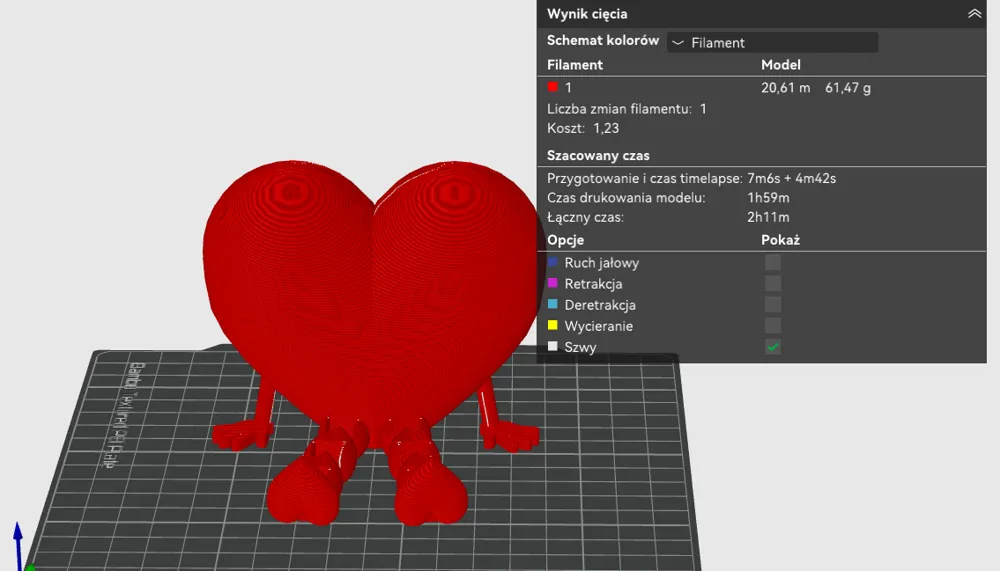Uncheck the Szwy display checkbox
The image size is (1000, 571).
coord(772,347)
